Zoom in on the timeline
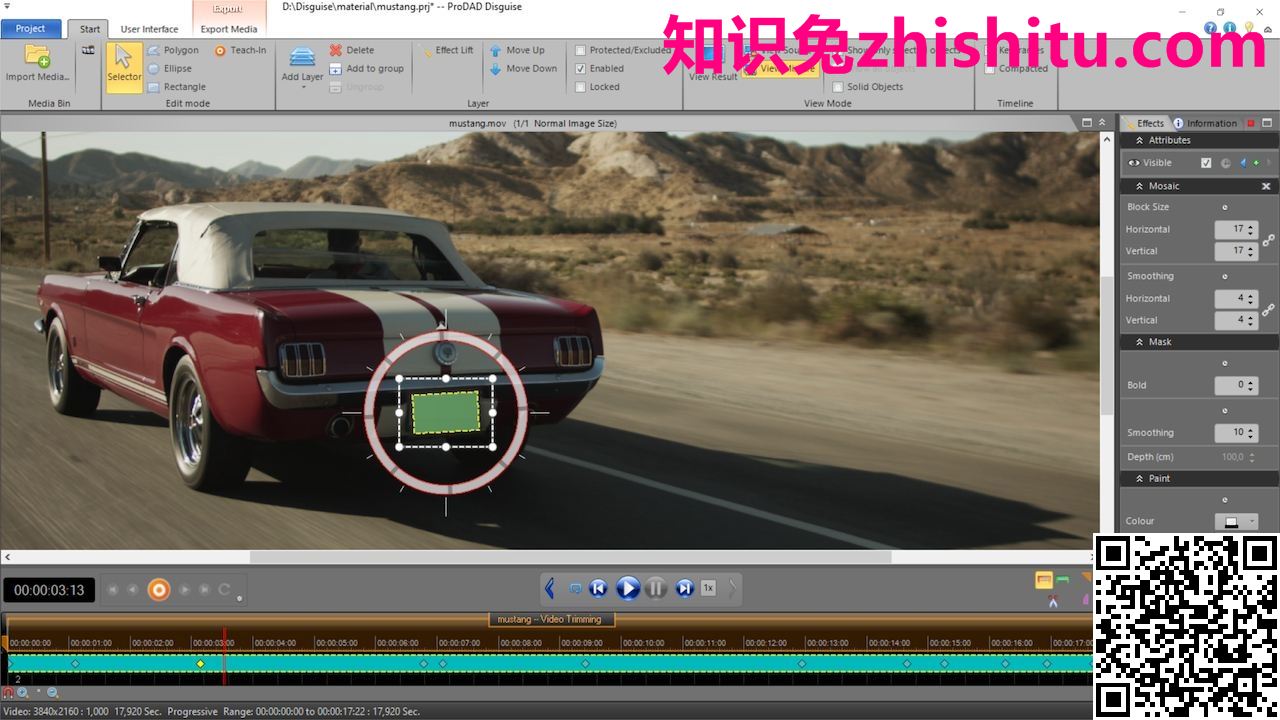This screenshot has height=720, width=1280. 22,692
